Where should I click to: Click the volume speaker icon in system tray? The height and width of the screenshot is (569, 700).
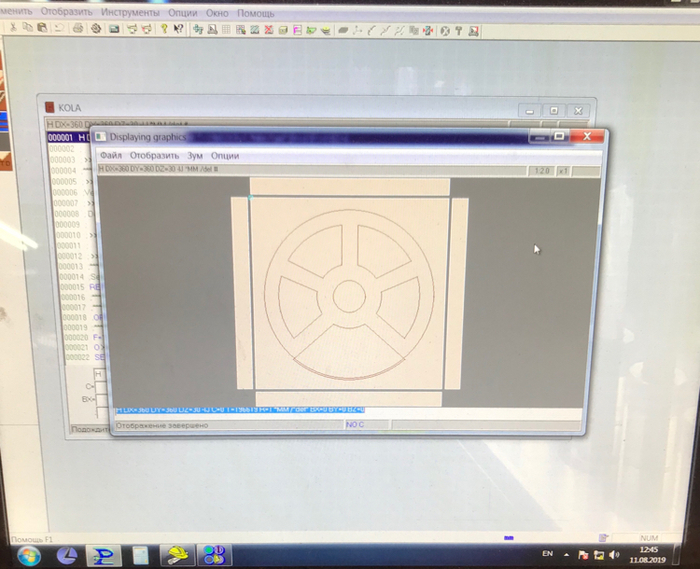coord(614,555)
